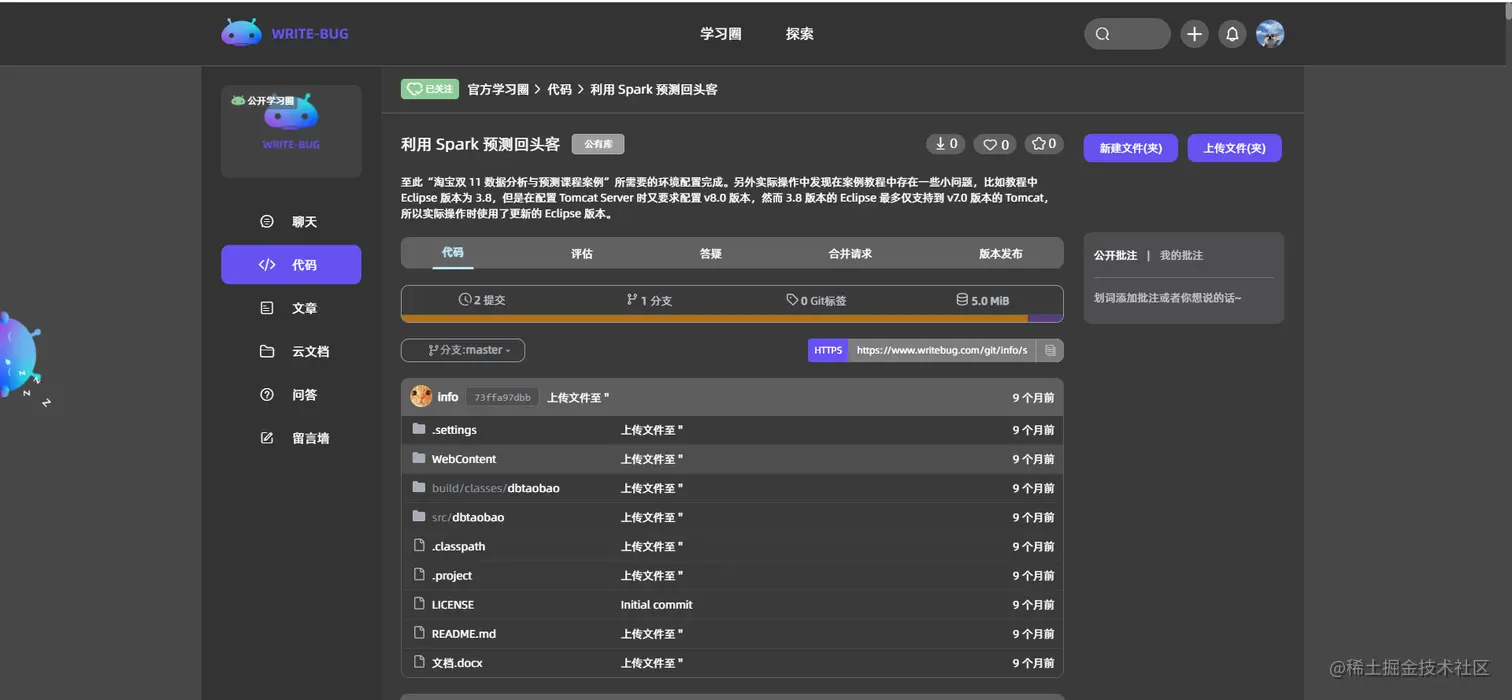
Task: Open the .settings folder
Action: point(454,430)
